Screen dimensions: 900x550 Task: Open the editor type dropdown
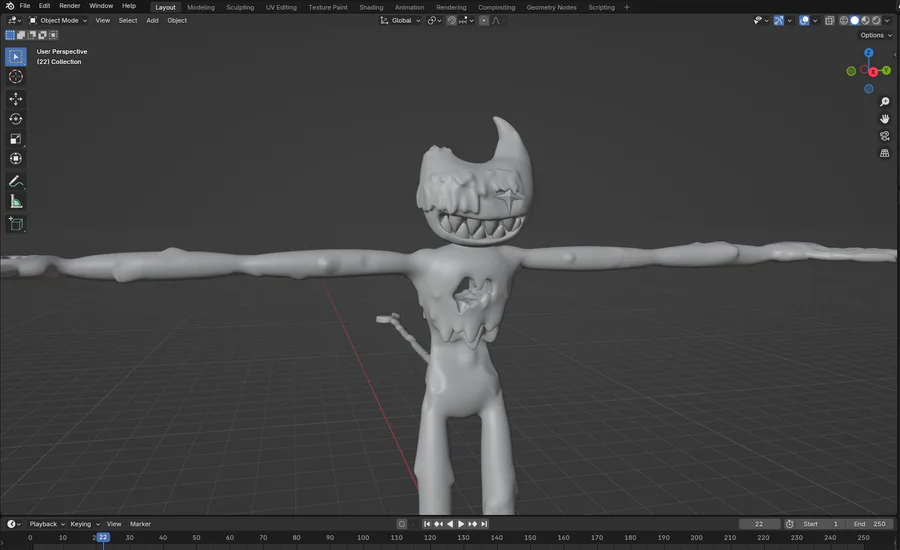(x=14, y=21)
